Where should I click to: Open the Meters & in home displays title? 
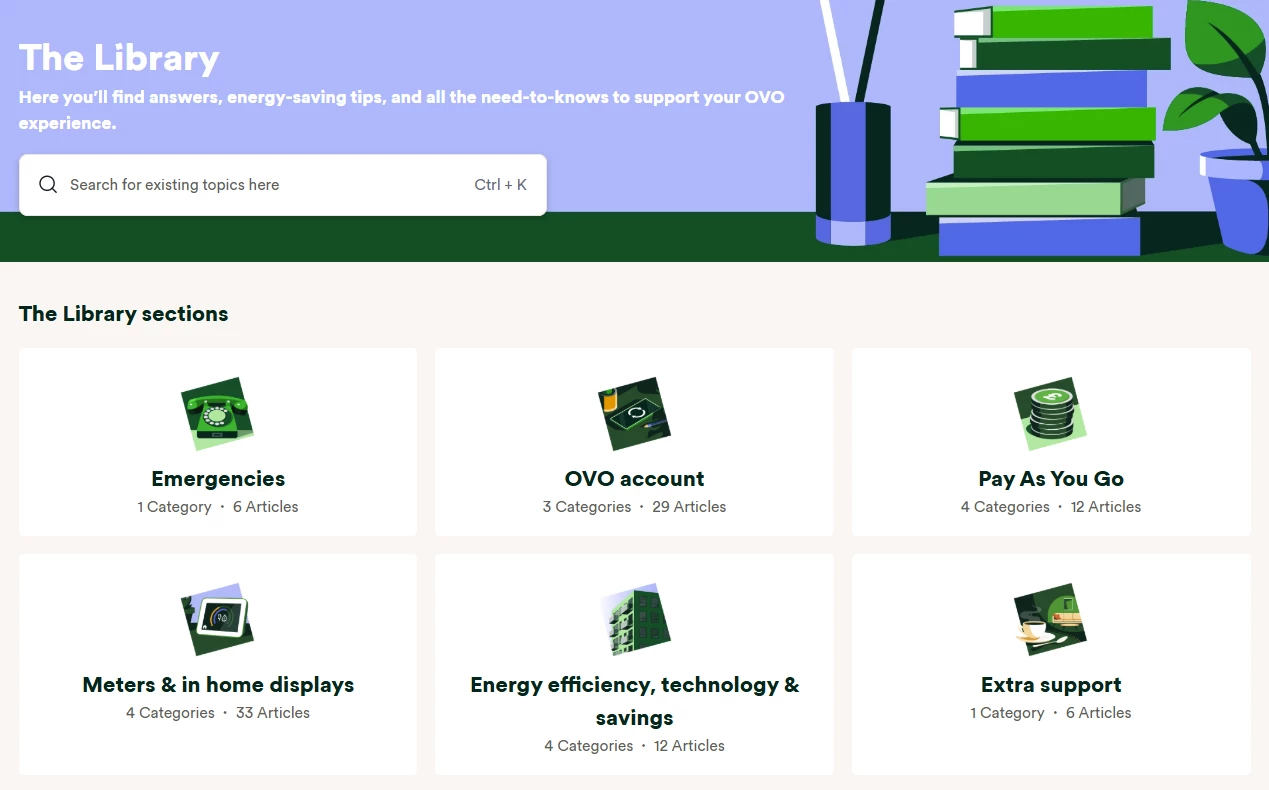click(218, 685)
